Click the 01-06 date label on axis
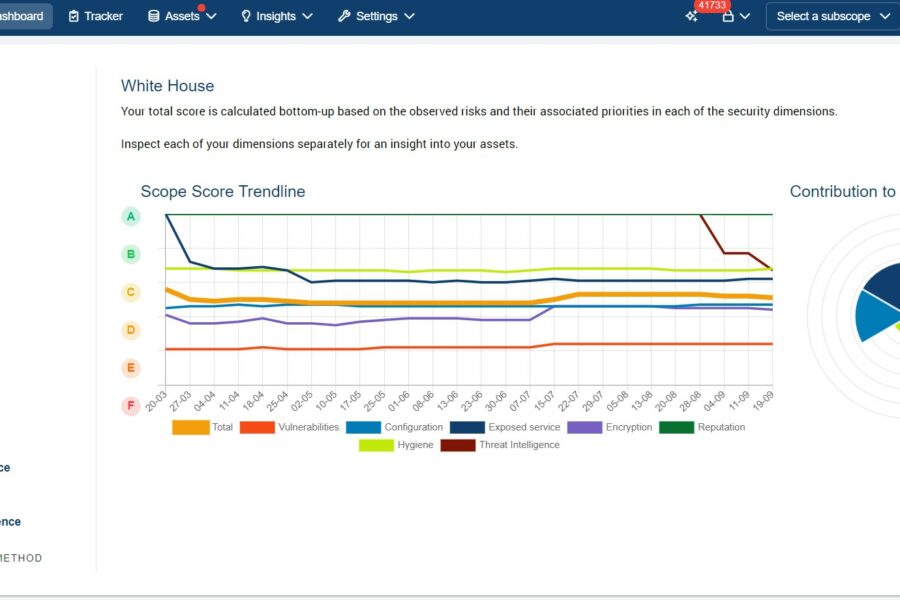Screen dimensions: 900x600 point(398,401)
